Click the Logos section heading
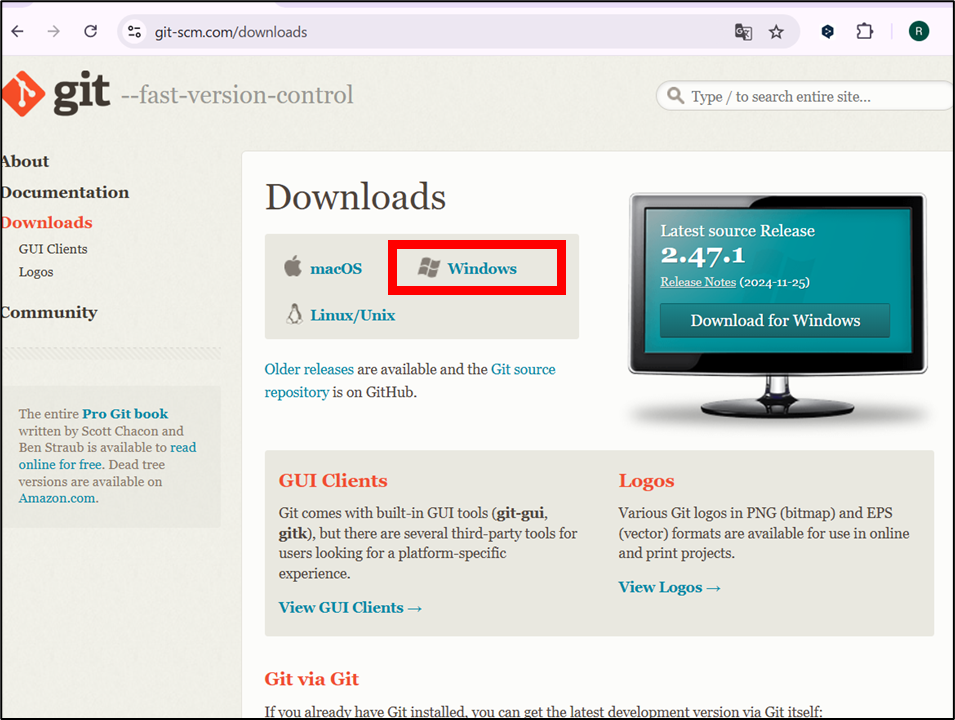This screenshot has width=955, height=720. (646, 481)
